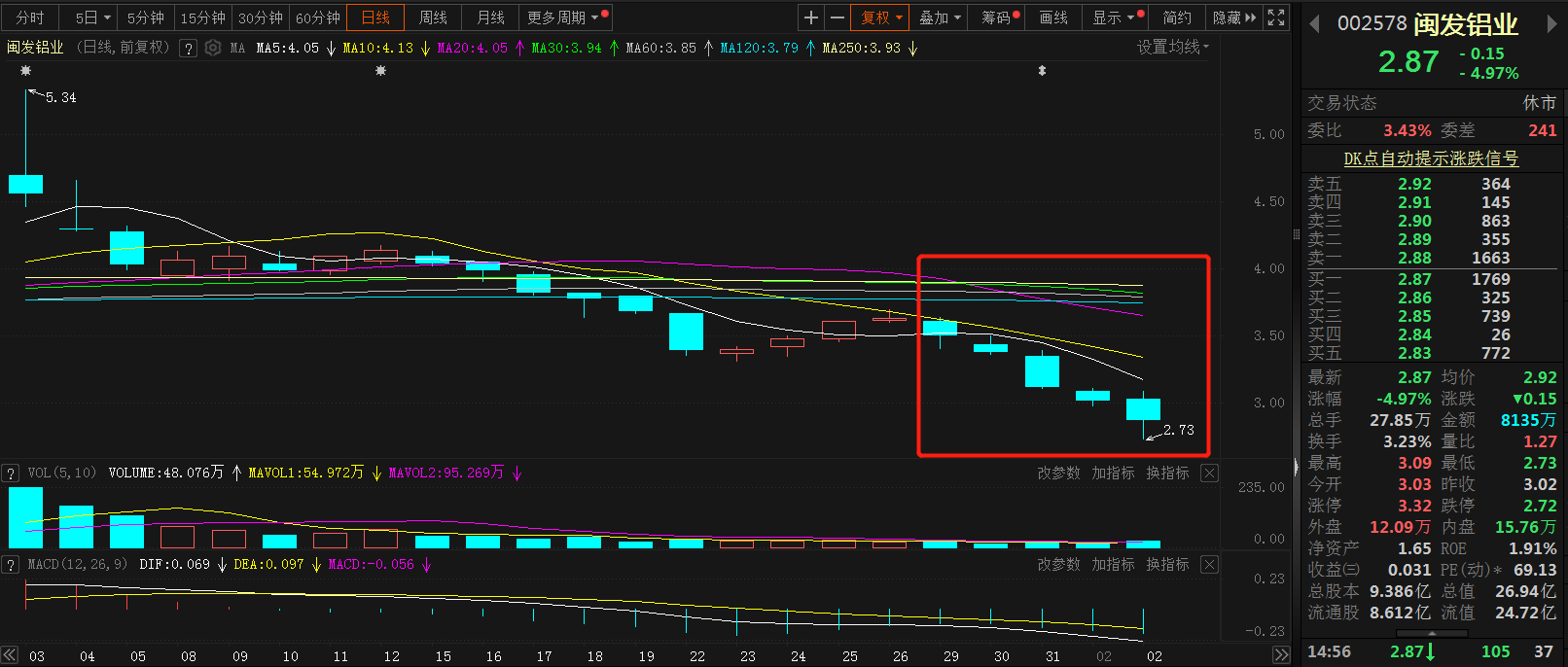Click 换指标 in the VOL panel

click(x=1167, y=474)
